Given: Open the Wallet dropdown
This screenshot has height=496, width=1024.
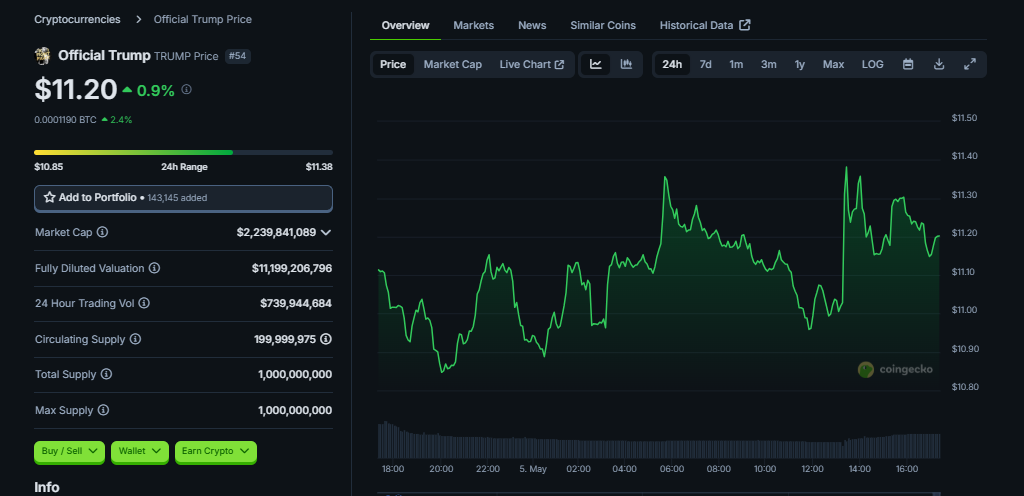Looking at the screenshot, I should tap(140, 451).
